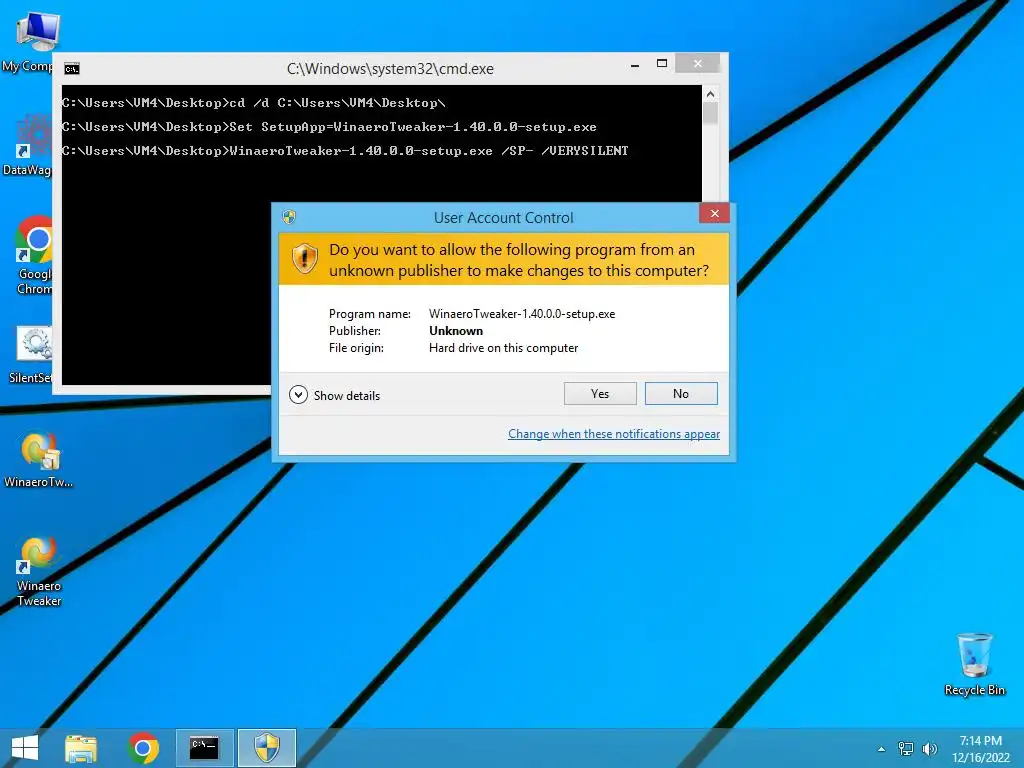Click program name WinaeroTweaker-1.40.0.0-setup.exe text
This screenshot has height=768, width=1024.
[522, 314]
